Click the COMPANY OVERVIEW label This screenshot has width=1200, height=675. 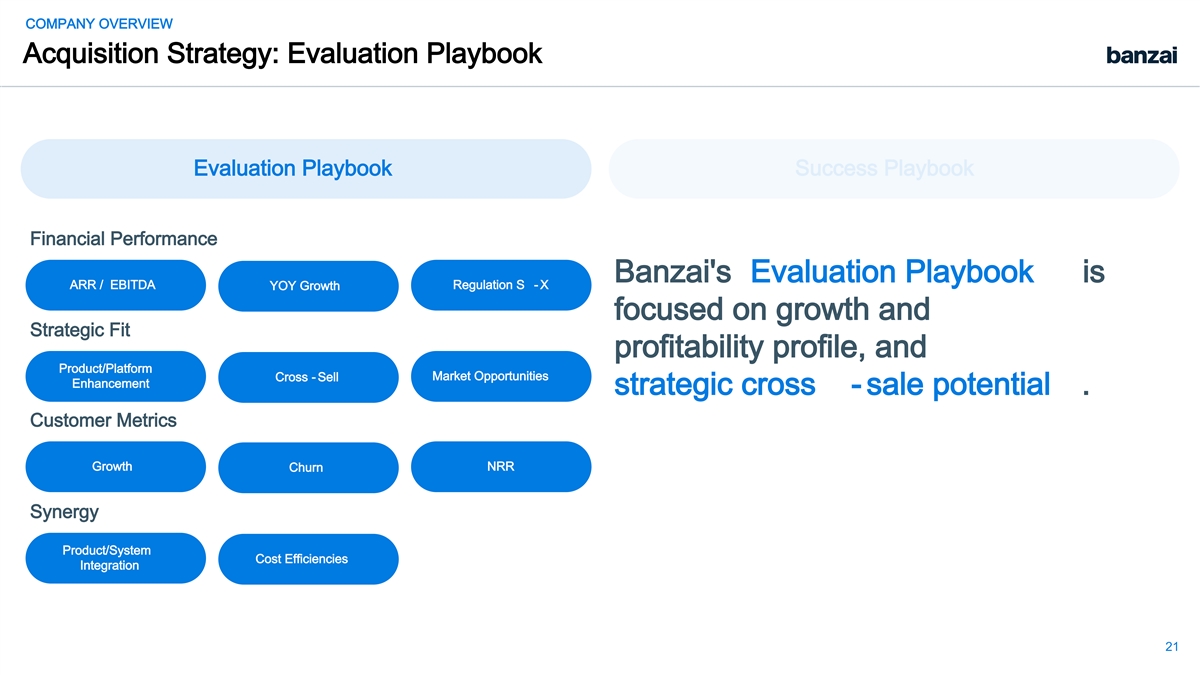pos(98,24)
